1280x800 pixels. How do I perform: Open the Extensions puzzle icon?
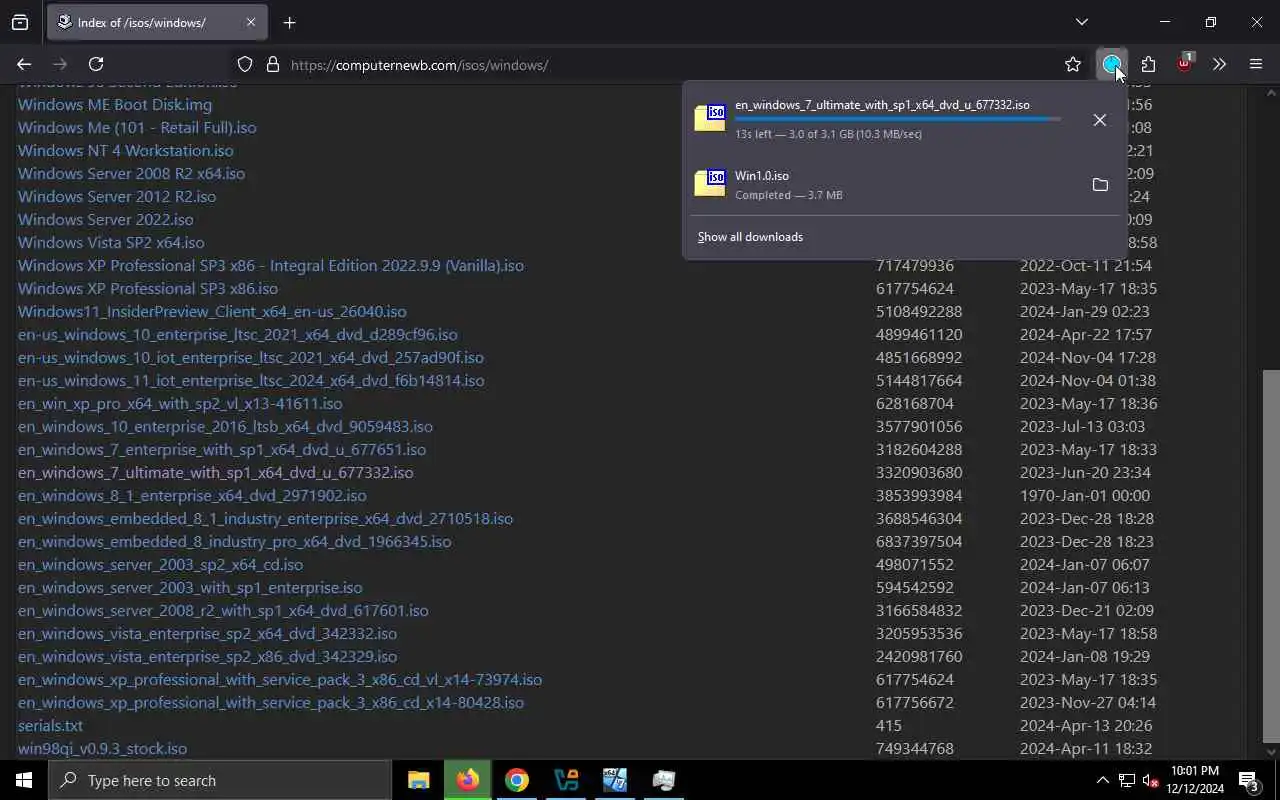[x=1148, y=64]
